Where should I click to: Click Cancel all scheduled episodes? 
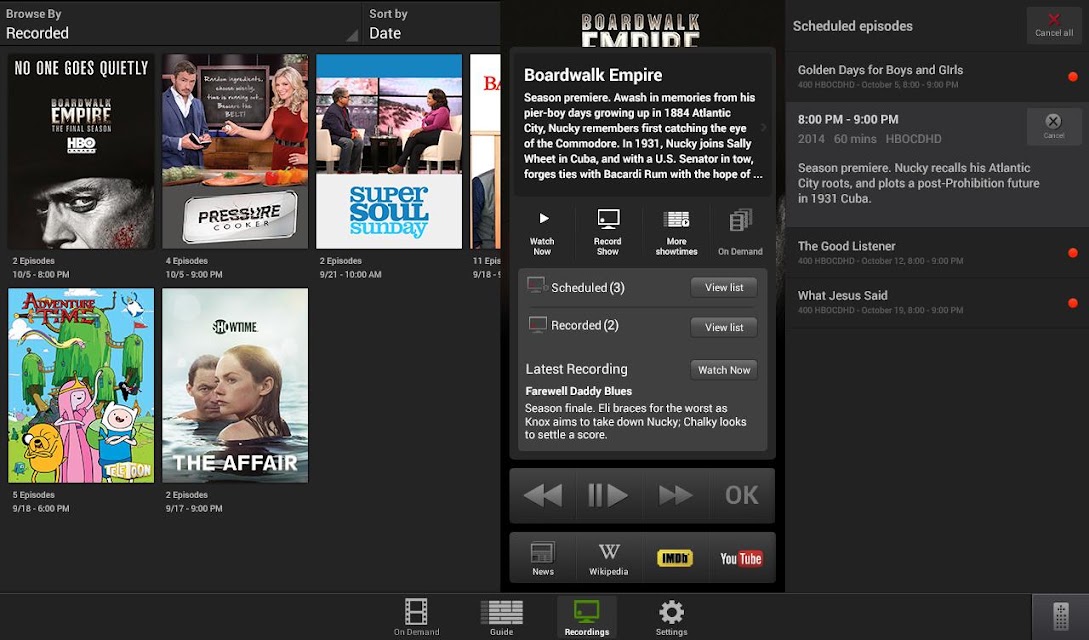coord(1054,26)
